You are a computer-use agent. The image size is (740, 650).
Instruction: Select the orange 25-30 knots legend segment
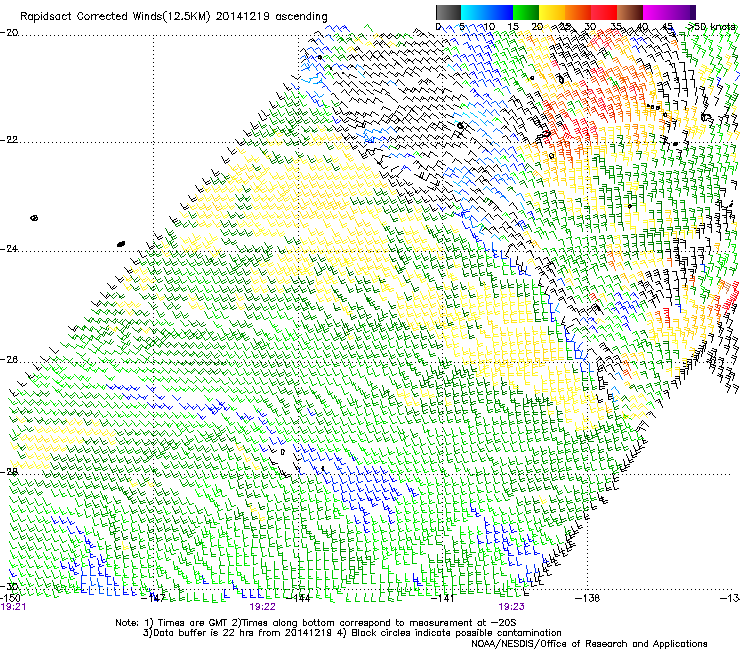(x=578, y=12)
